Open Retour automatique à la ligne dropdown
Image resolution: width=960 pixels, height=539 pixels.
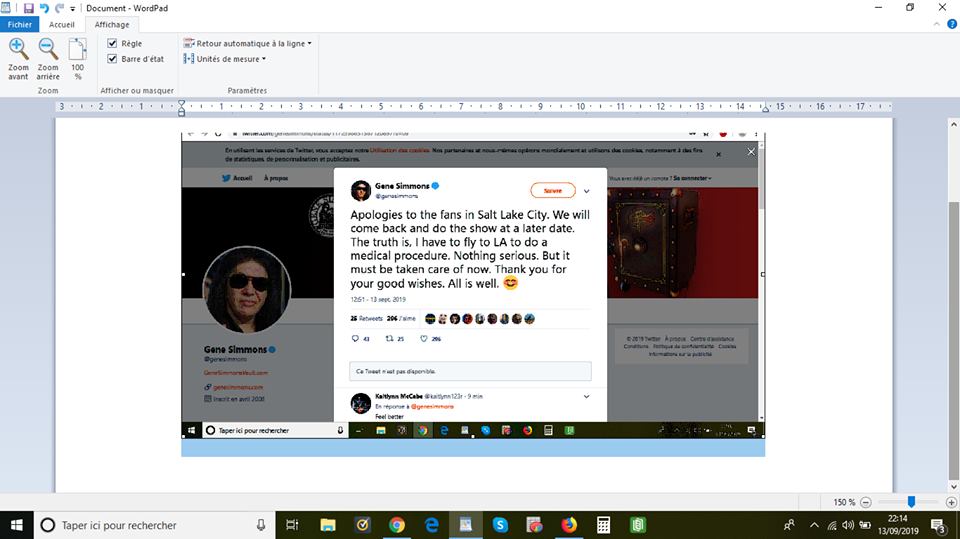tap(248, 43)
